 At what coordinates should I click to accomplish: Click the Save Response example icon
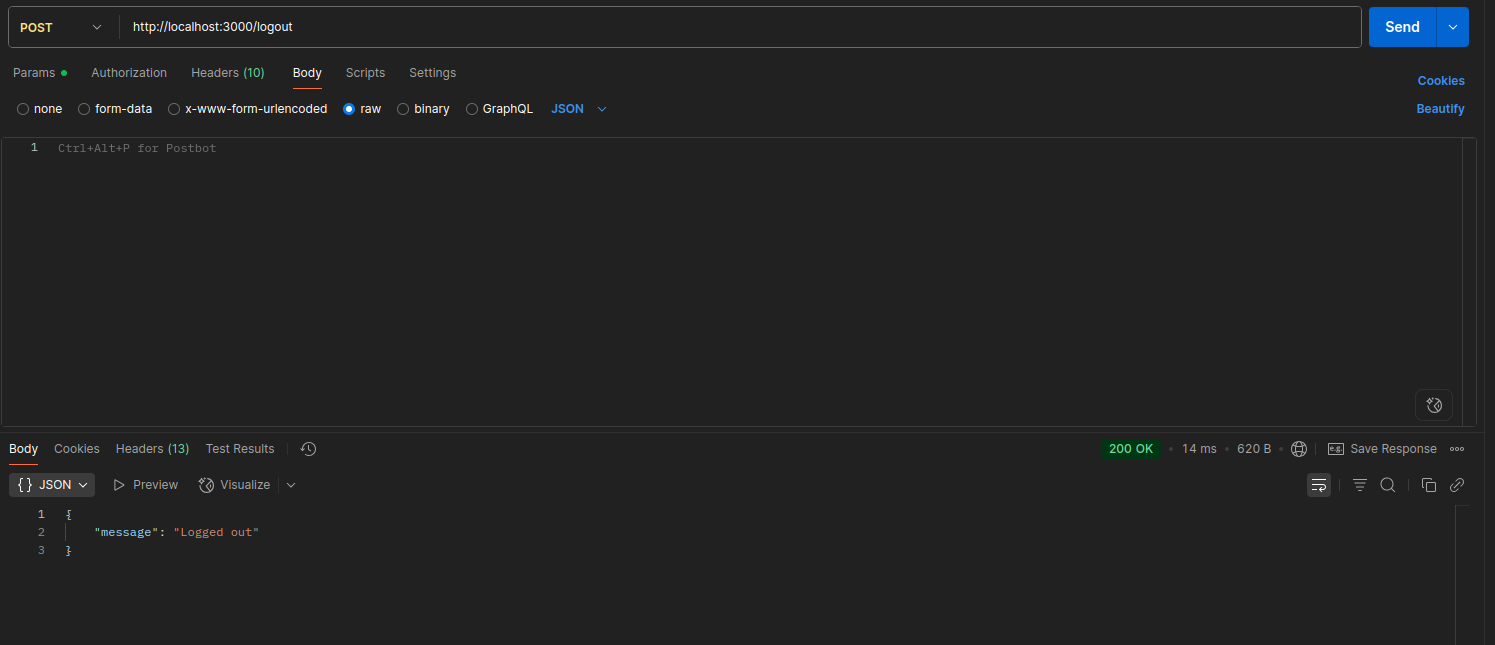pos(1336,449)
